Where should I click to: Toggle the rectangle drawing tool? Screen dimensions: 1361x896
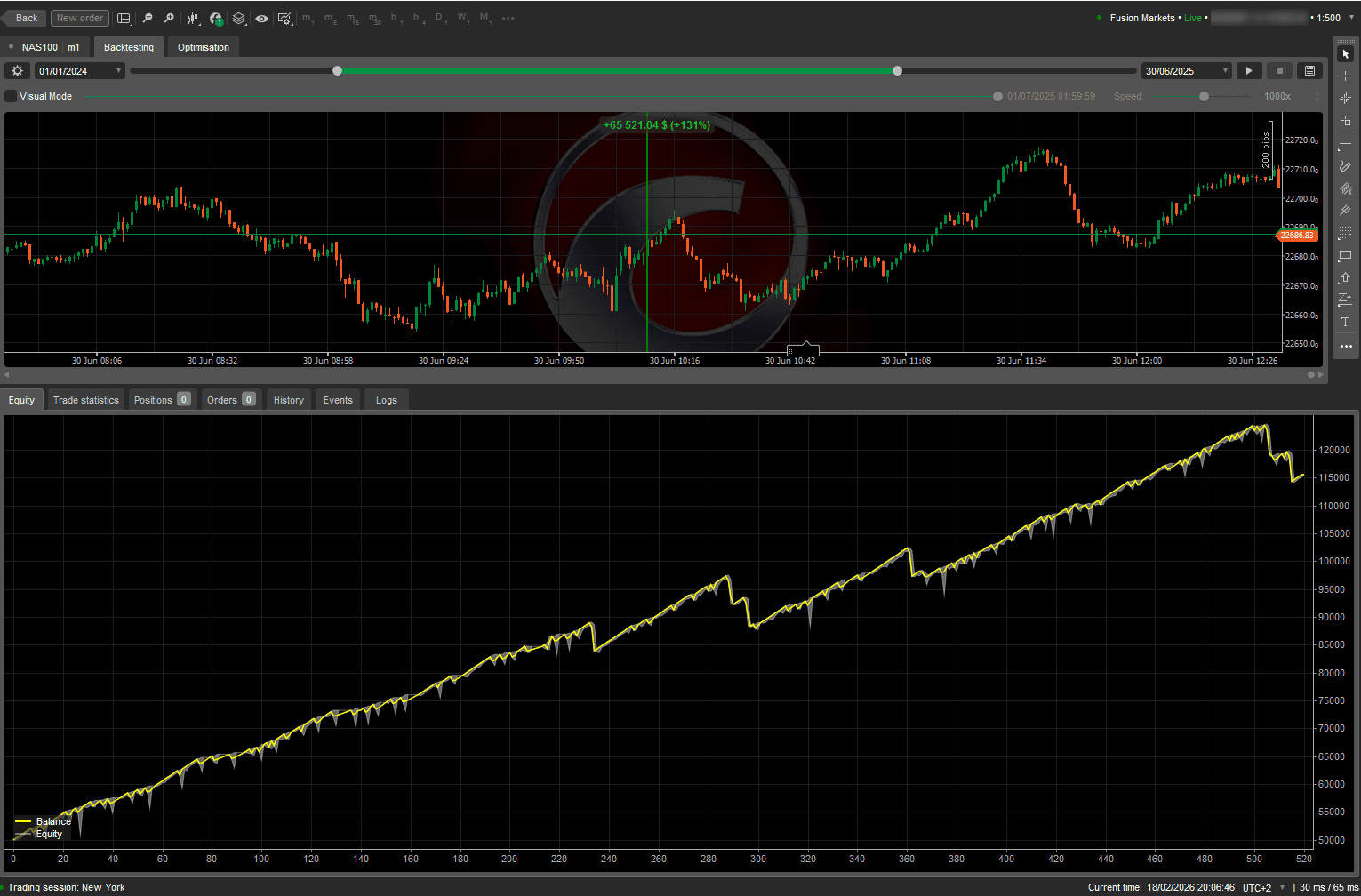1345,255
